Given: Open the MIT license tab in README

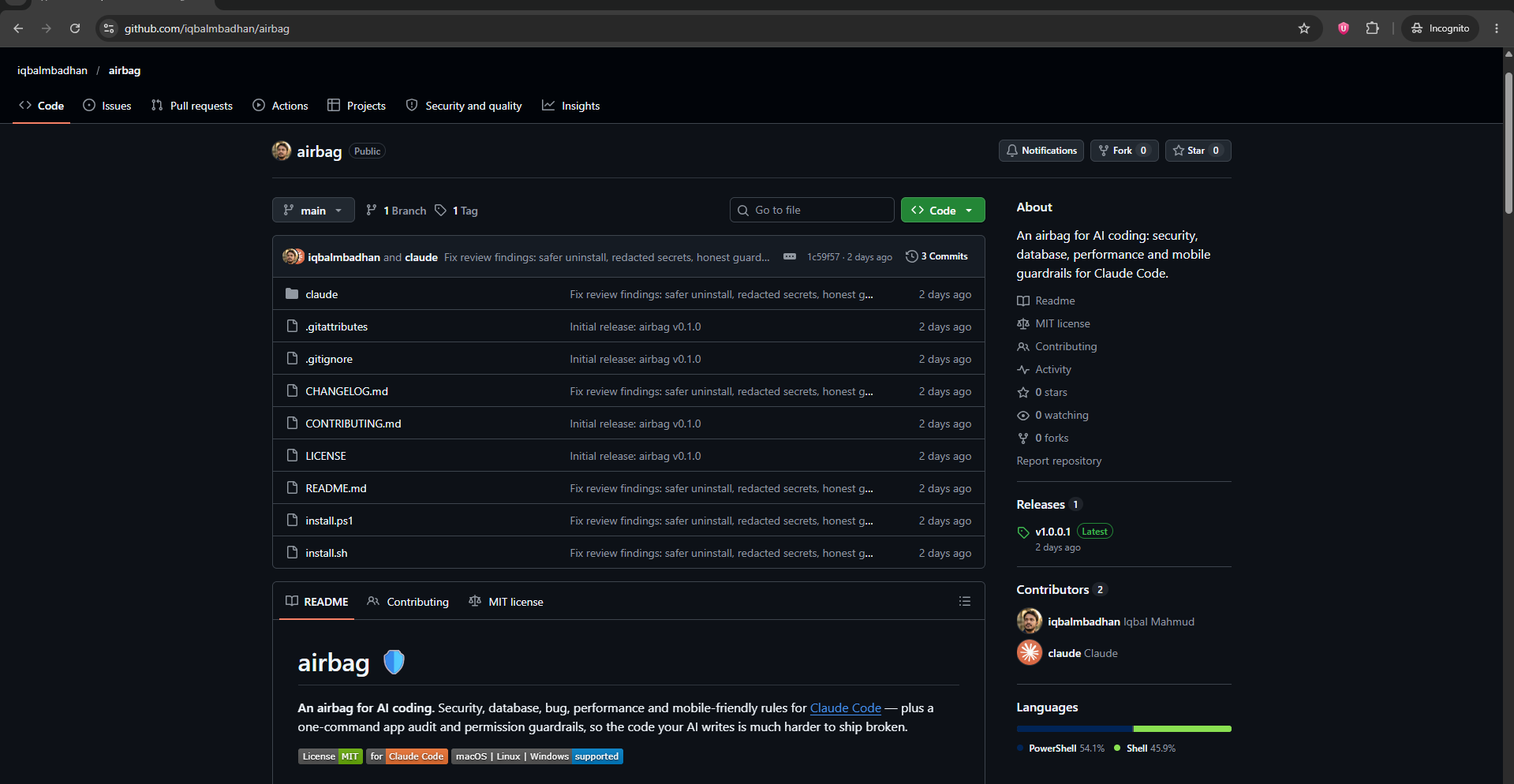Looking at the screenshot, I should tap(507, 602).
